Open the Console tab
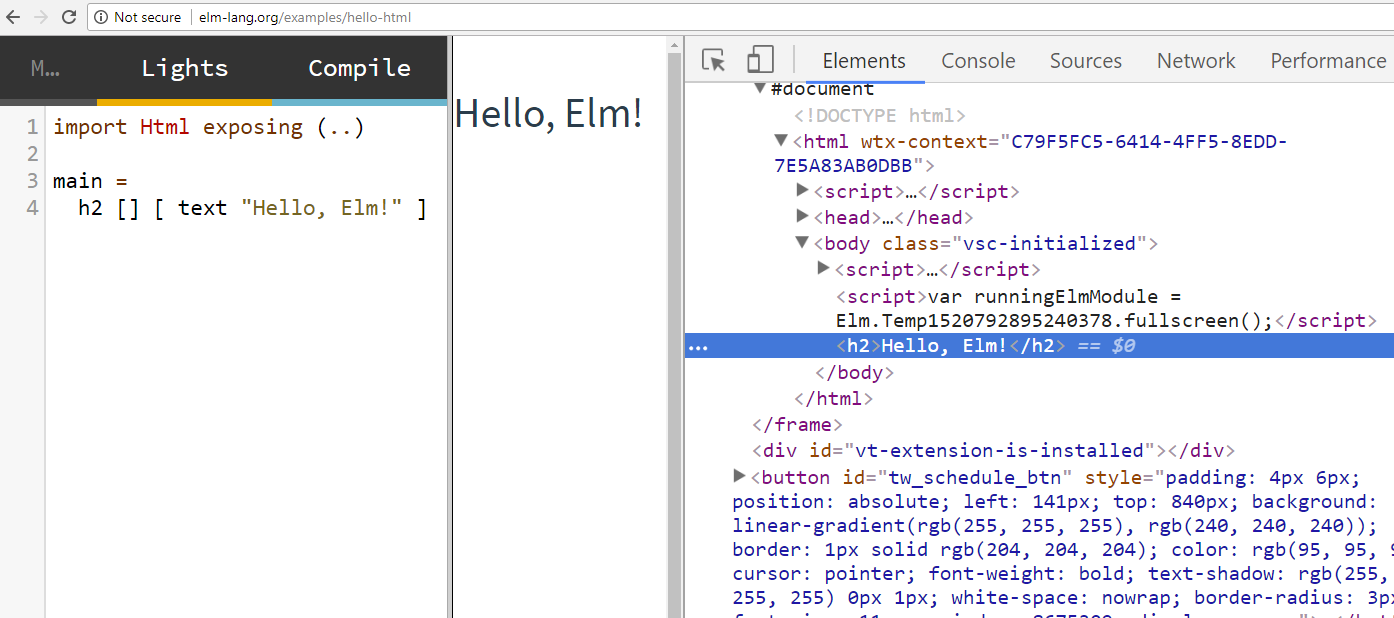The image size is (1394, 618). 978,61
